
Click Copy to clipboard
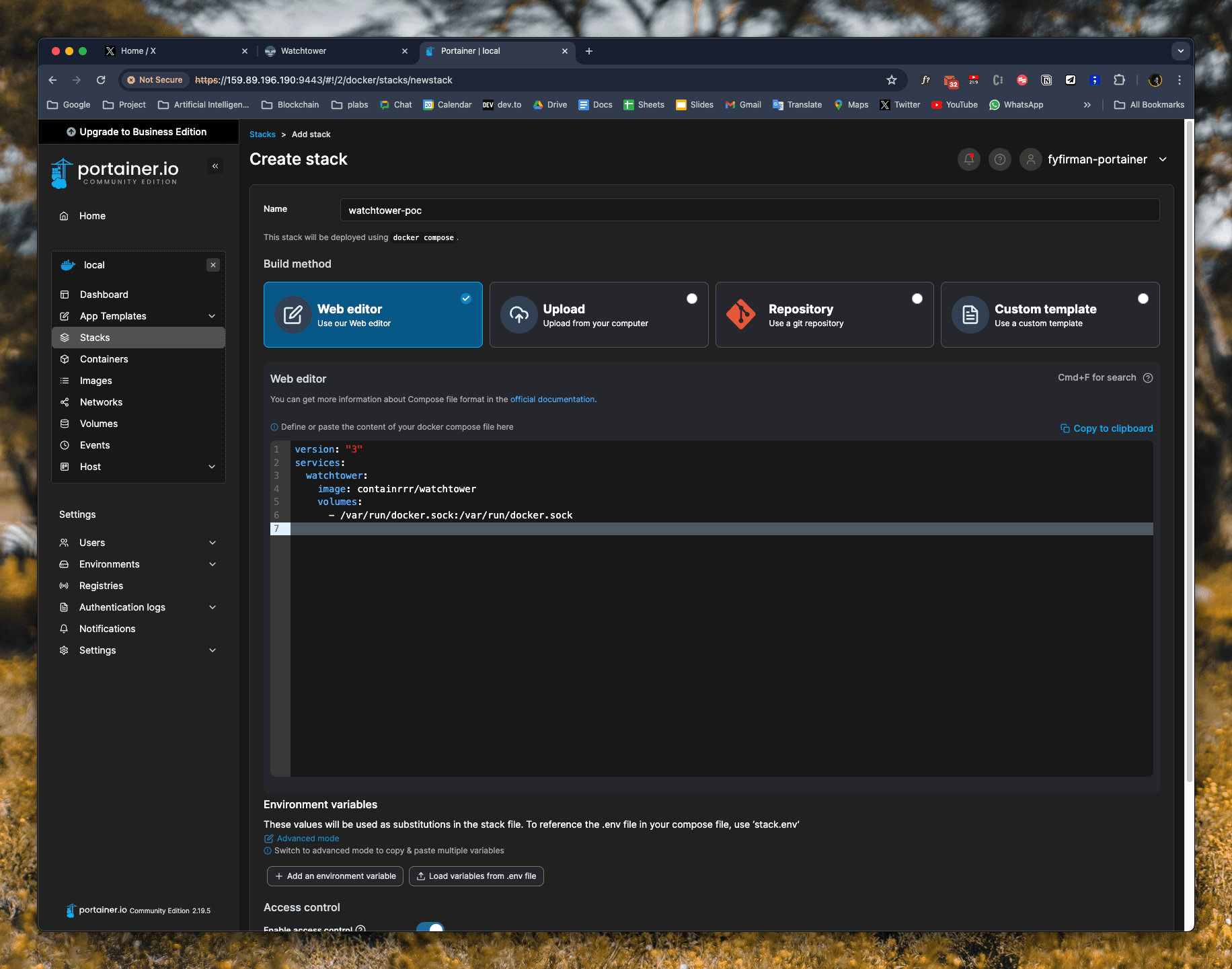pos(1106,428)
